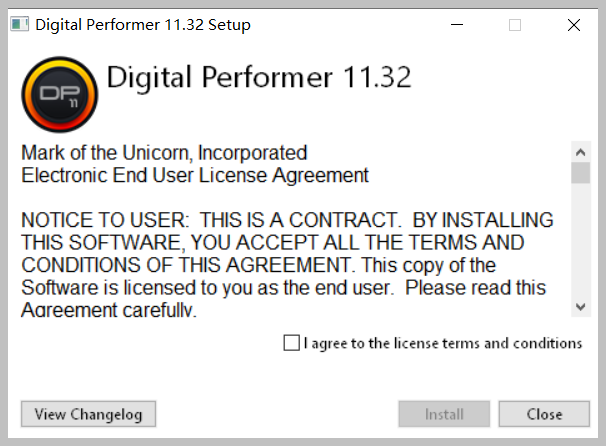Image resolution: width=606 pixels, height=446 pixels.
Task: Click the license scrollbar thumb
Action: coord(580,173)
